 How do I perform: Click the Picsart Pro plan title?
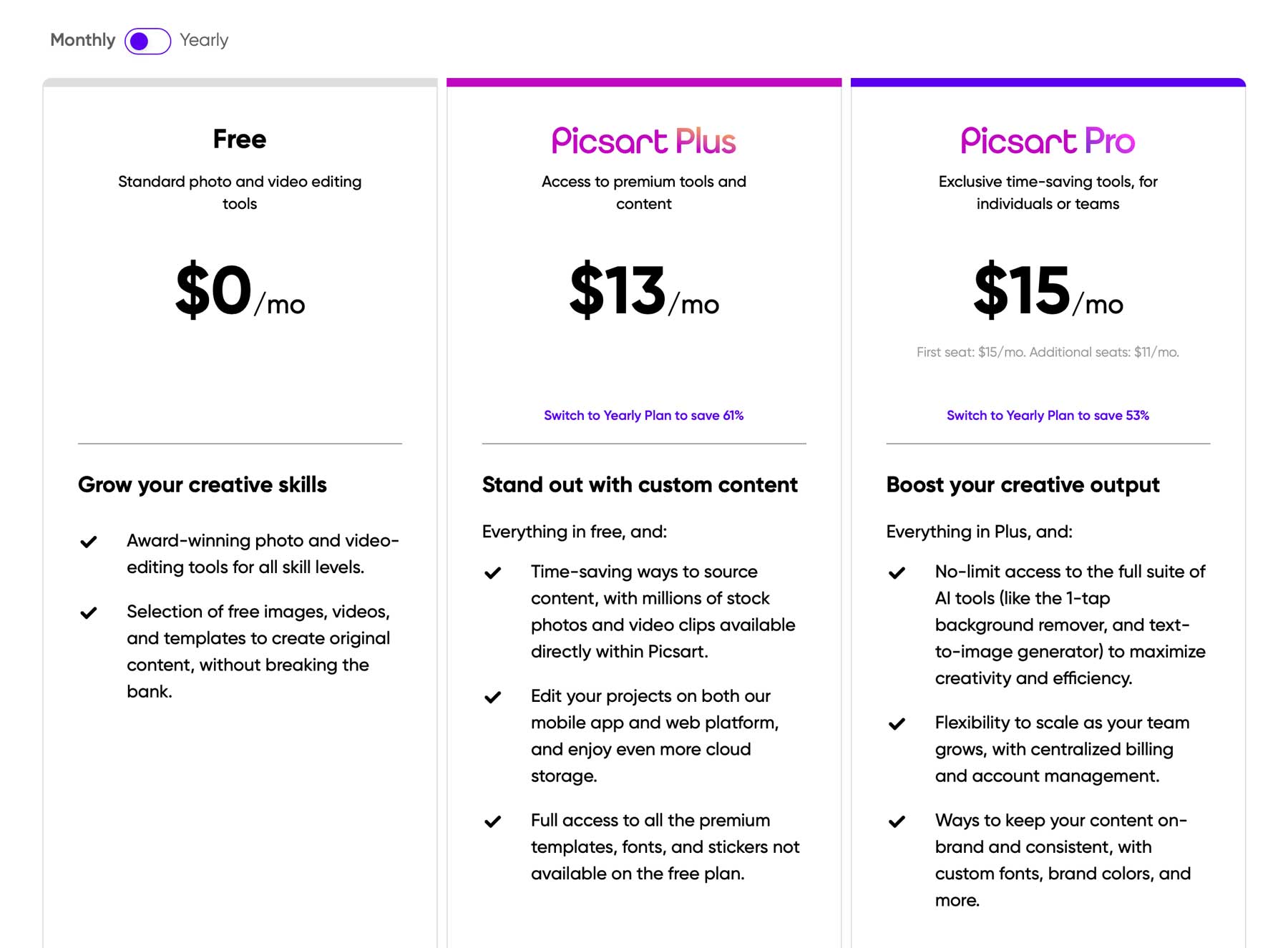pos(1047,141)
